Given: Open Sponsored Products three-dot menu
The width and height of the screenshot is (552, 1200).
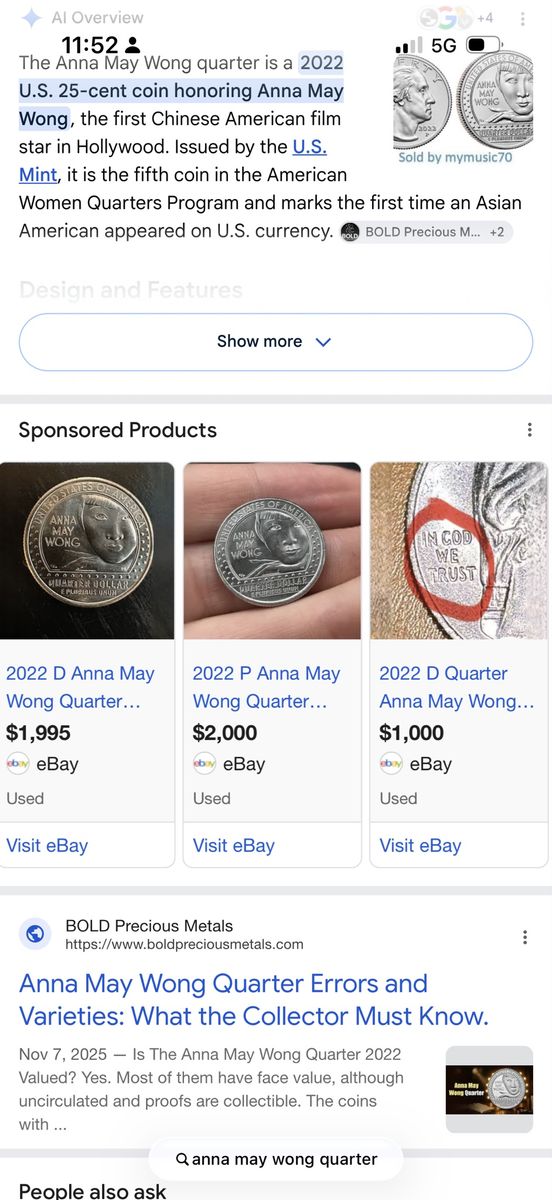Looking at the screenshot, I should pyautogui.click(x=529, y=430).
